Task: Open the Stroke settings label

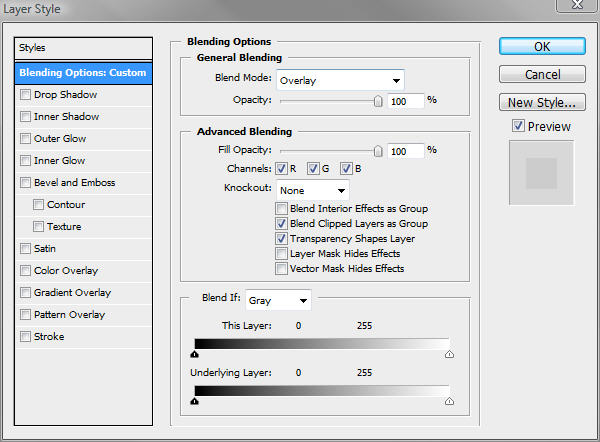Action: [49, 337]
